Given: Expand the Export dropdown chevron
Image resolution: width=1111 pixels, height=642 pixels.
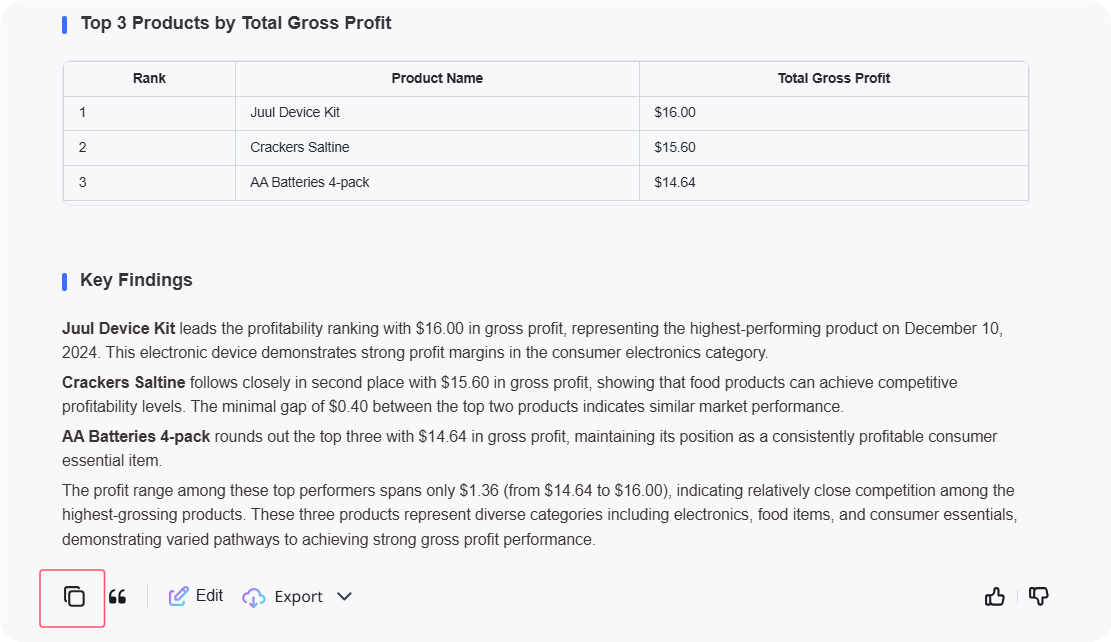Looking at the screenshot, I should 344,597.
